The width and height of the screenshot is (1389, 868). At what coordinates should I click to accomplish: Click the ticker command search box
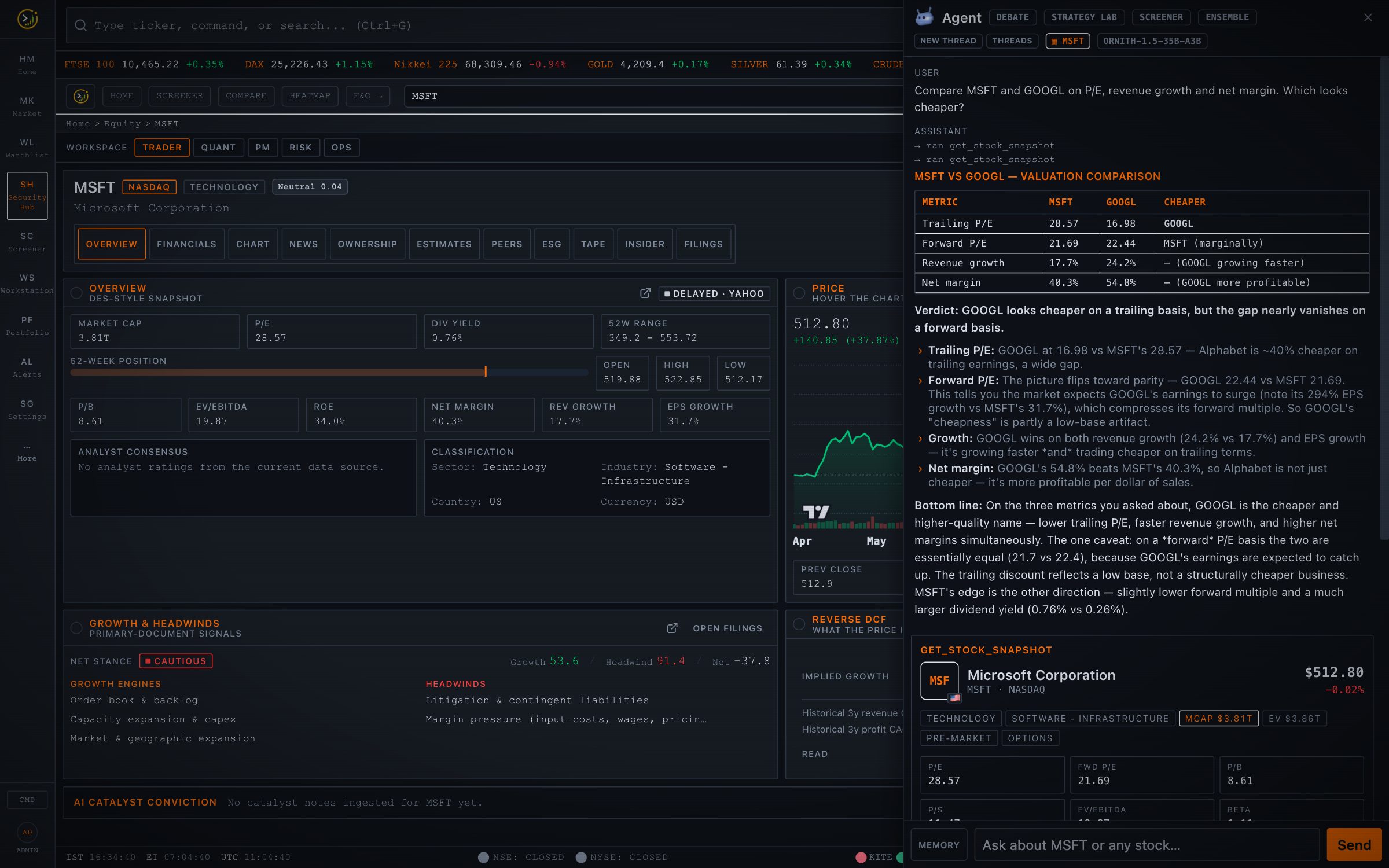(484, 25)
